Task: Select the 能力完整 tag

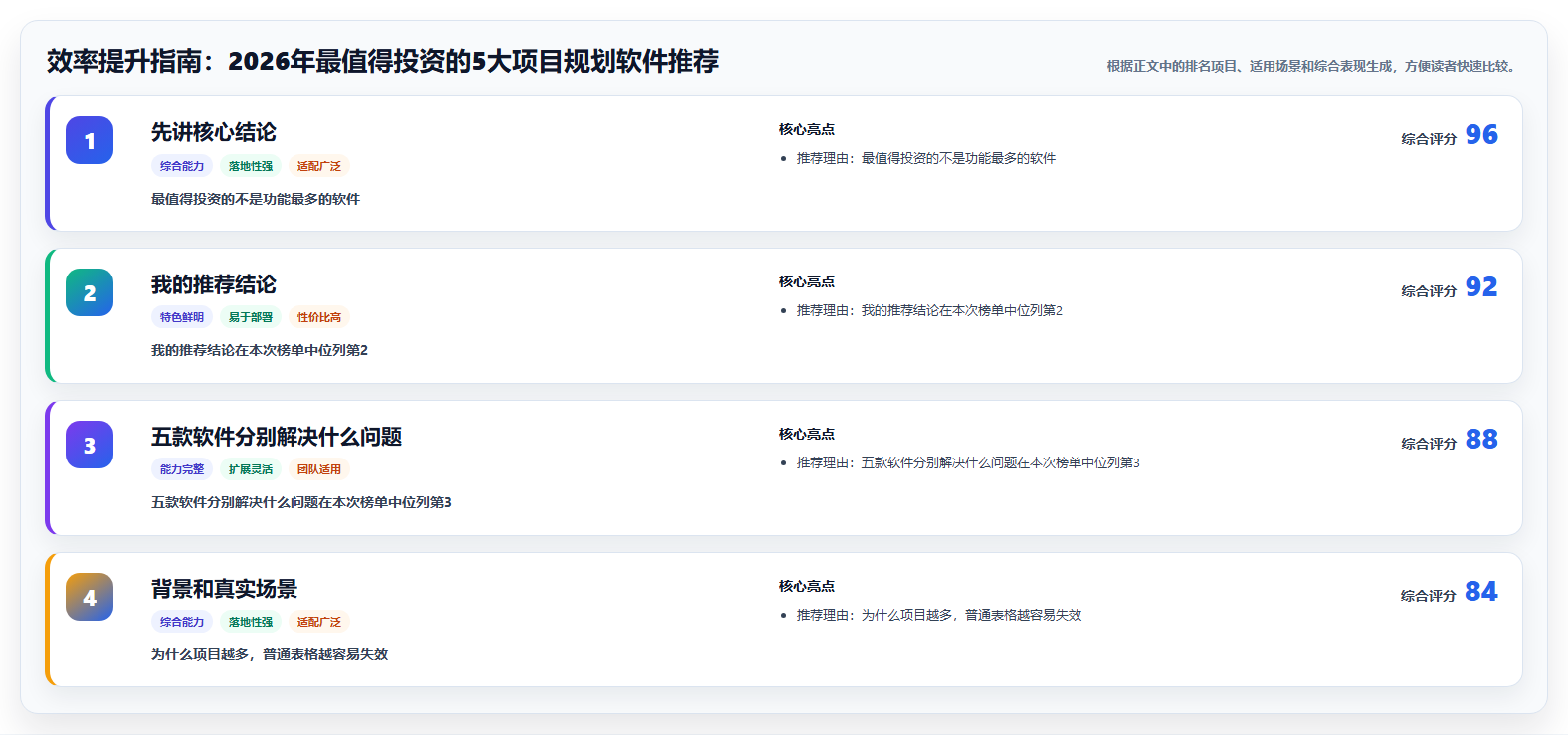Action: pos(182,469)
